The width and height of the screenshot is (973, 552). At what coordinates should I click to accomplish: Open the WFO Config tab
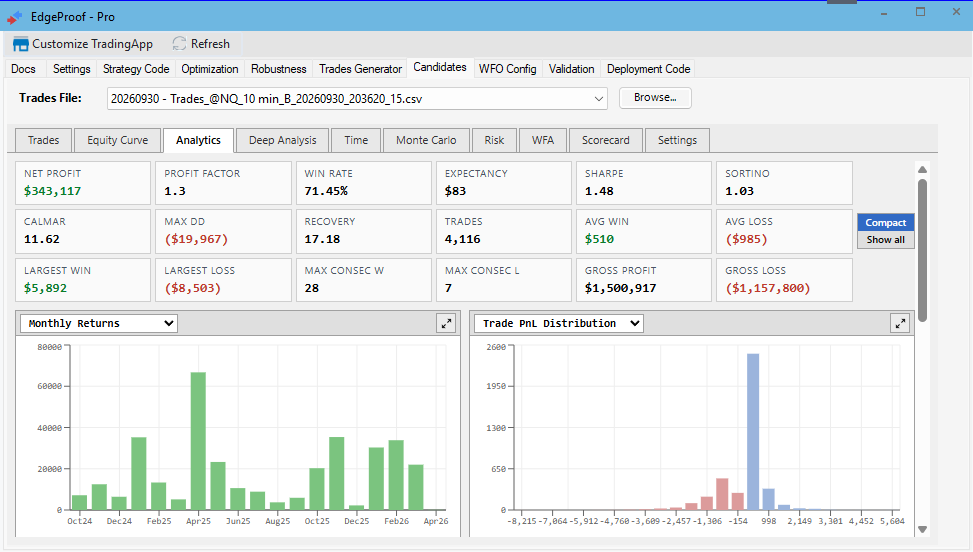(508, 69)
